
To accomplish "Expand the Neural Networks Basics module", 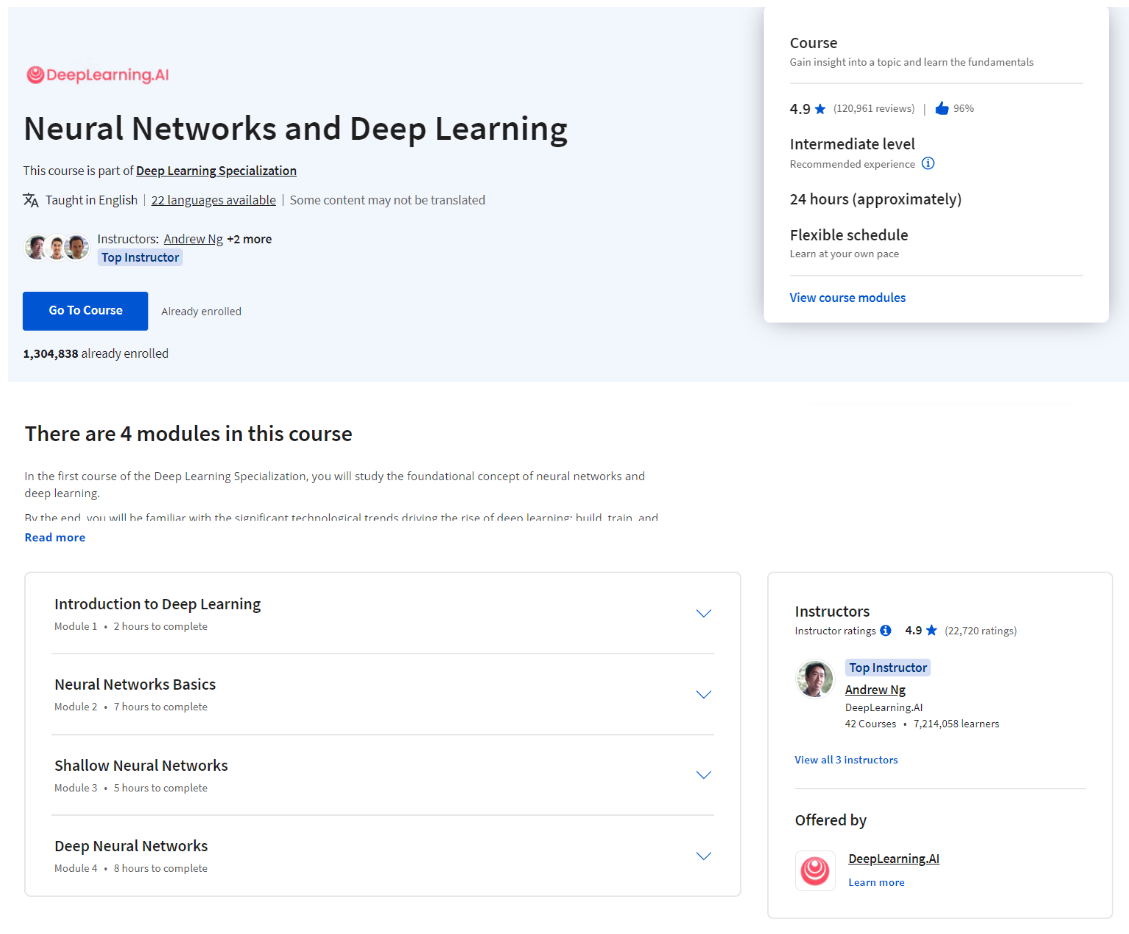I will (703, 694).
